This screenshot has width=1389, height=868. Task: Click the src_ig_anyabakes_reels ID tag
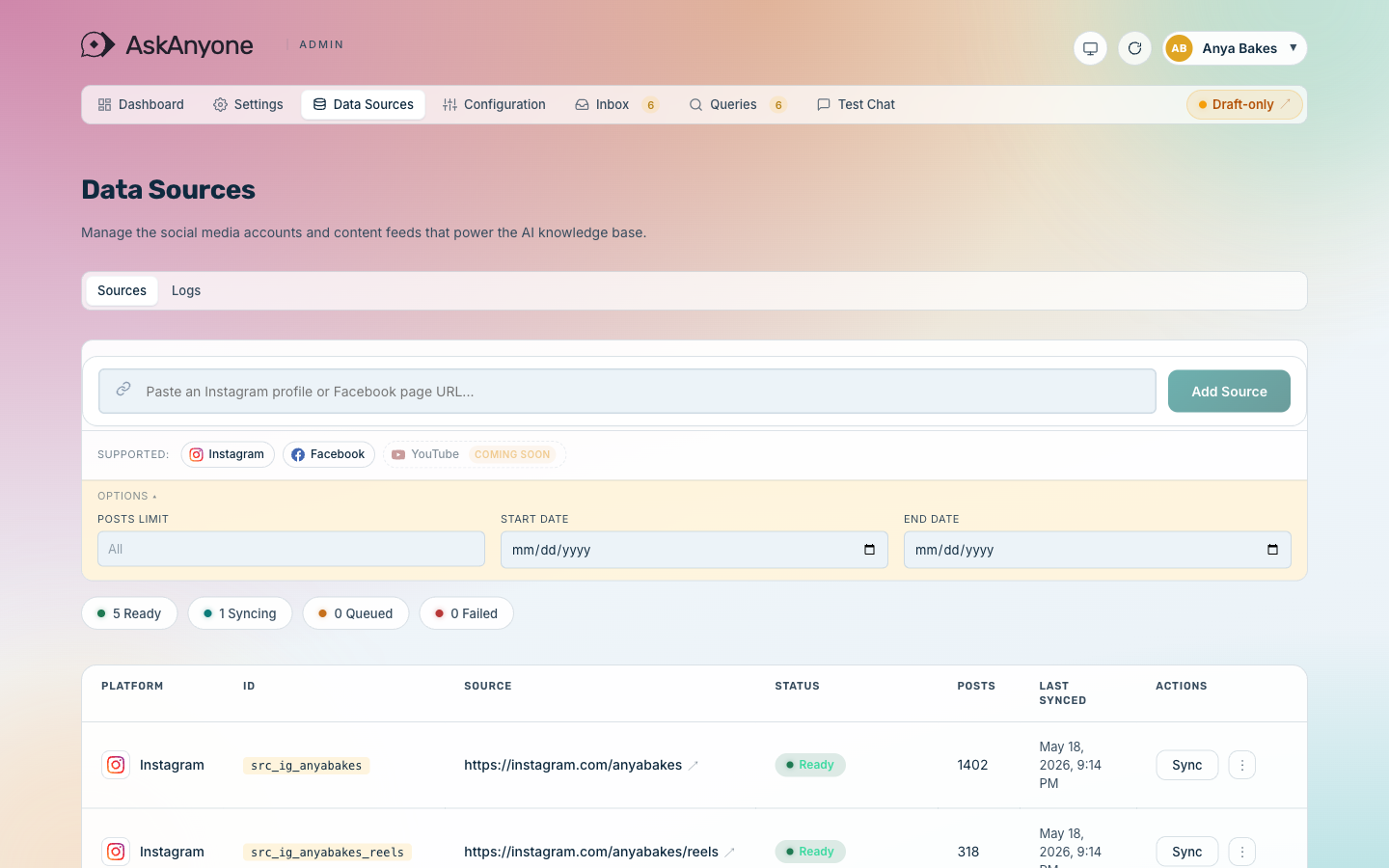pyautogui.click(x=328, y=853)
